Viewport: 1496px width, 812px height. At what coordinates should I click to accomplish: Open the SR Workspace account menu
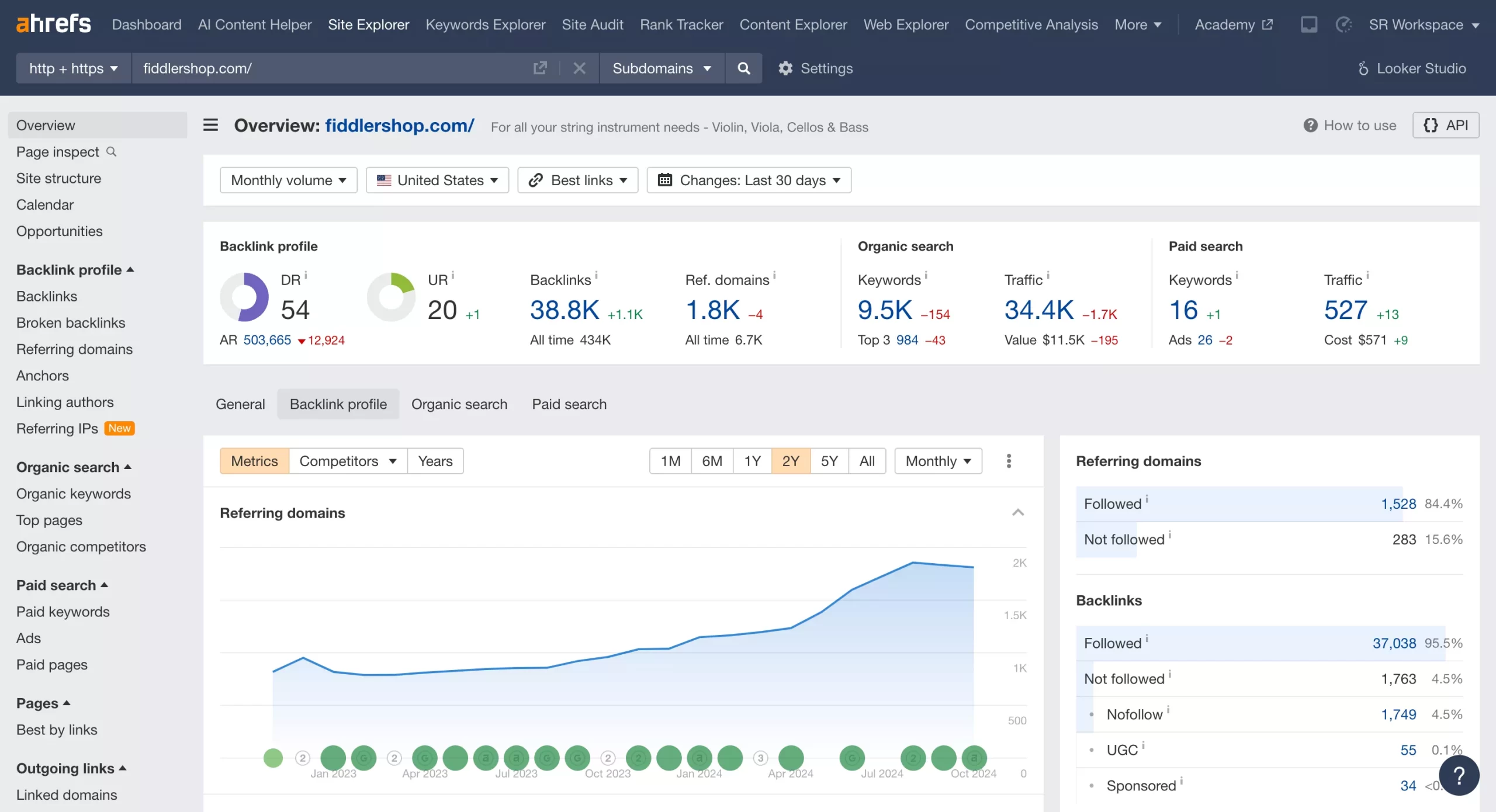click(x=1424, y=25)
